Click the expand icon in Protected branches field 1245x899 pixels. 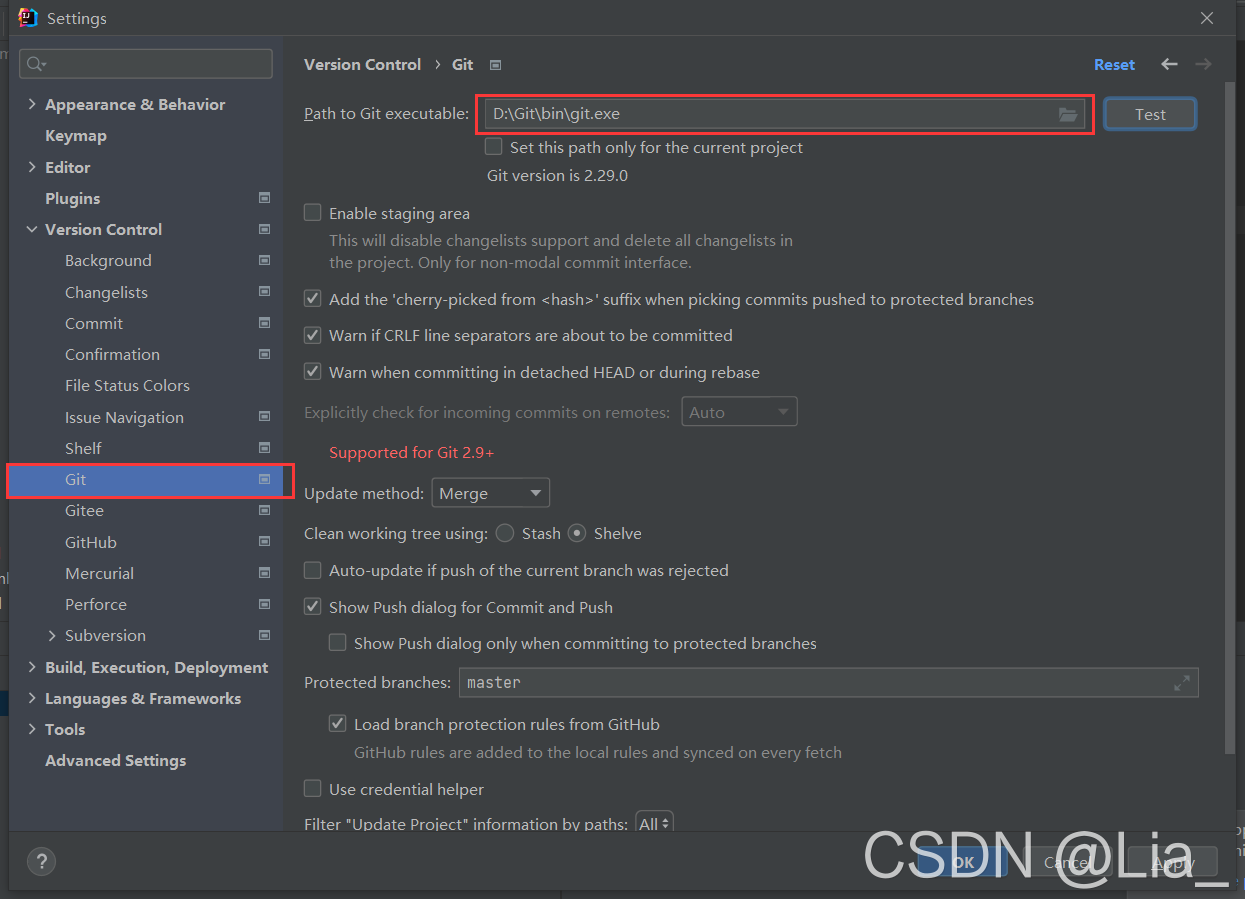tap(1182, 683)
